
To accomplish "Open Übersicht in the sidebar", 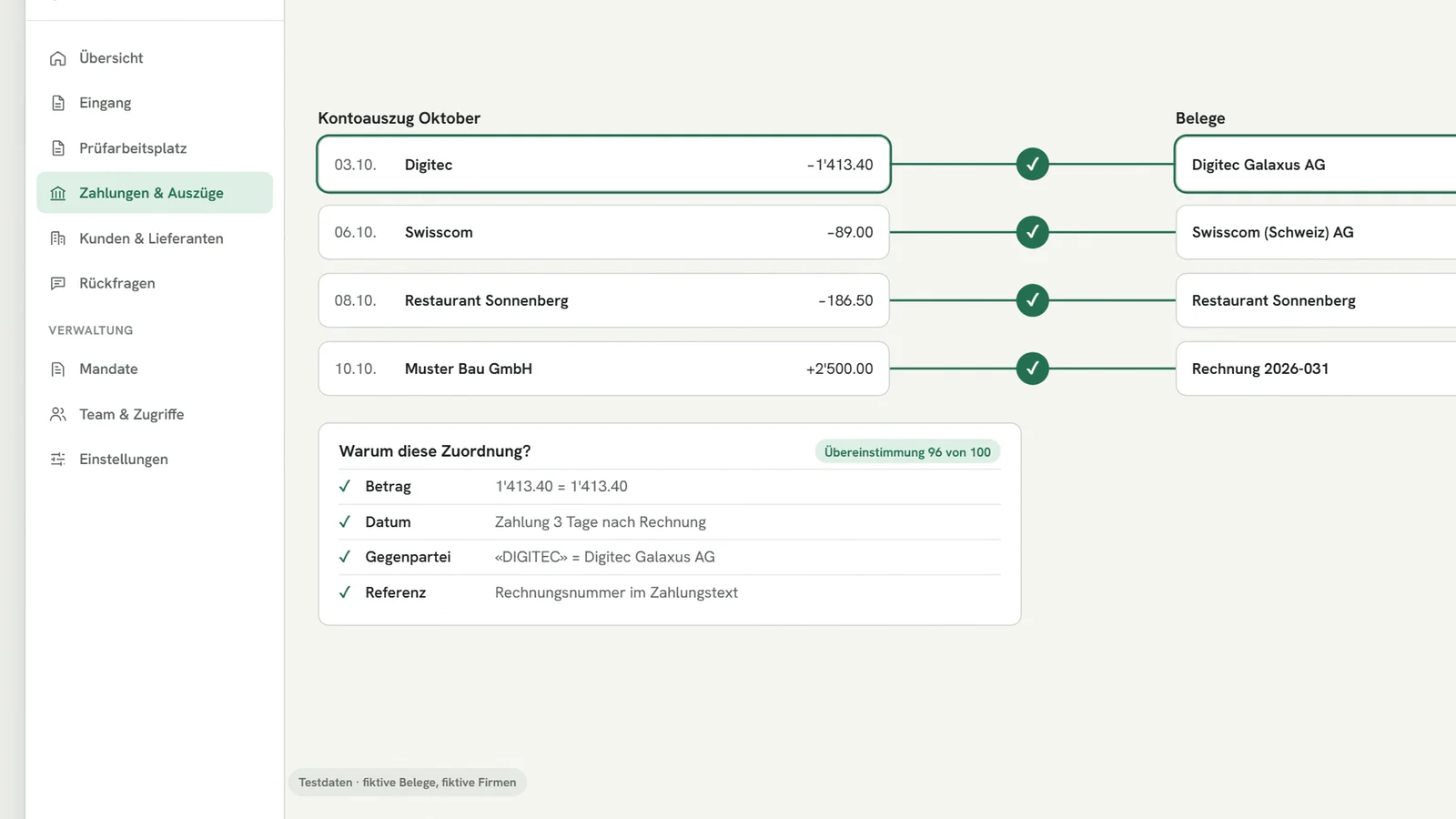I will (155, 58).
